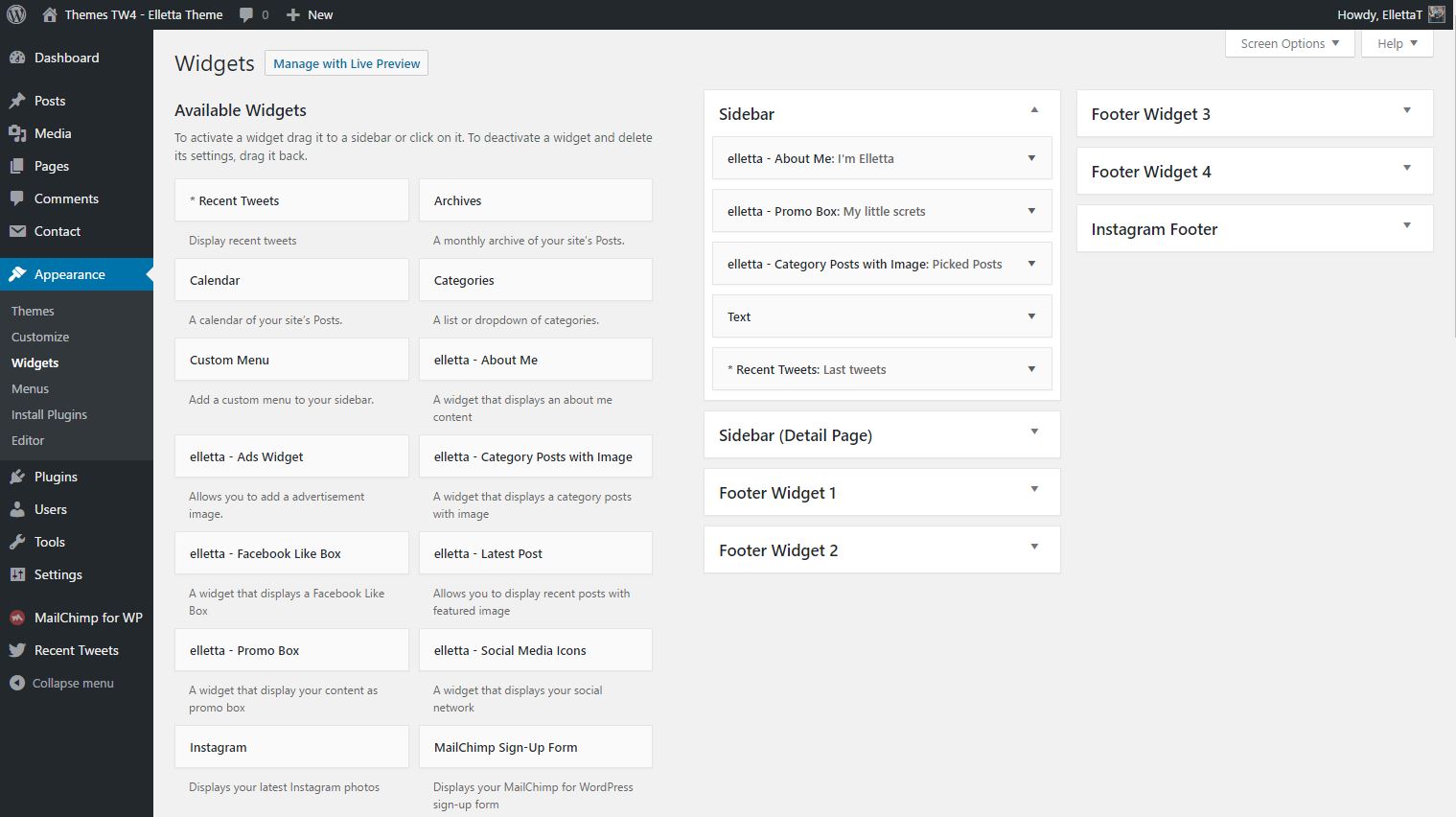This screenshot has width=1456, height=817.
Task: Expand the Footer Widget 1 area
Action: point(1034,489)
